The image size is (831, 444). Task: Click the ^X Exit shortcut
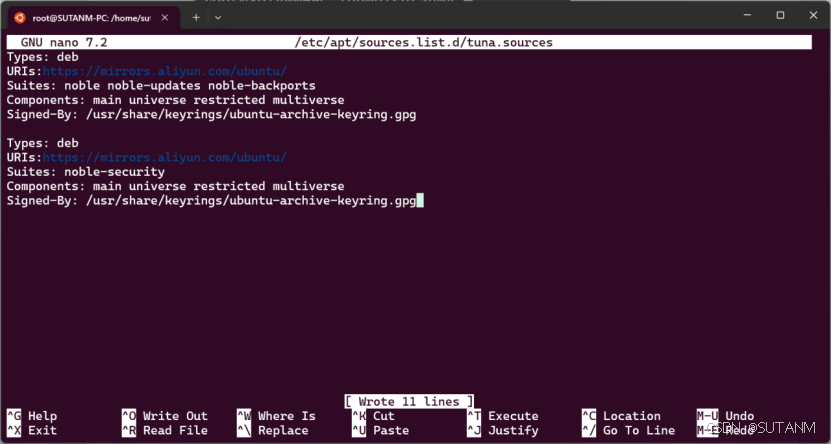[32, 430]
